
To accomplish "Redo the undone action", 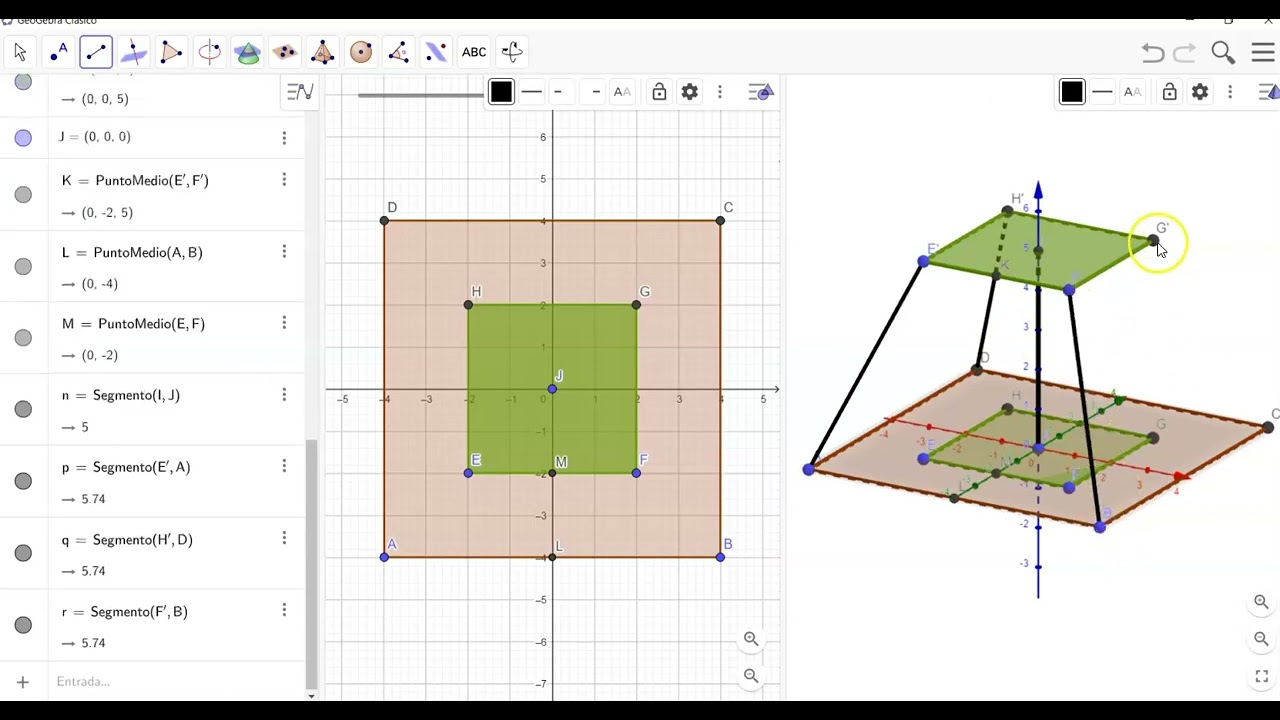I will coord(1185,52).
